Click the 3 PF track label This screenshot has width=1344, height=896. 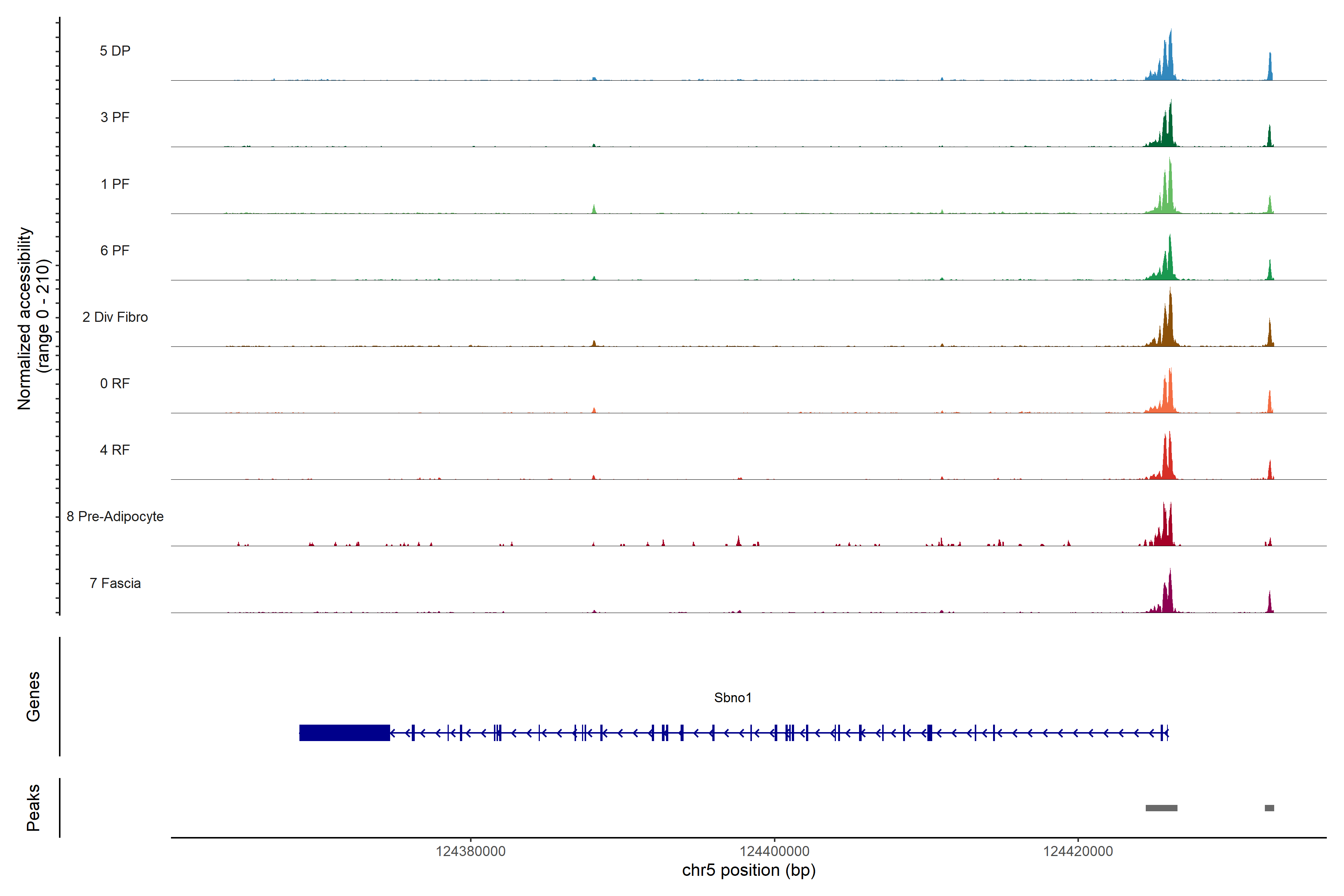tap(115, 117)
